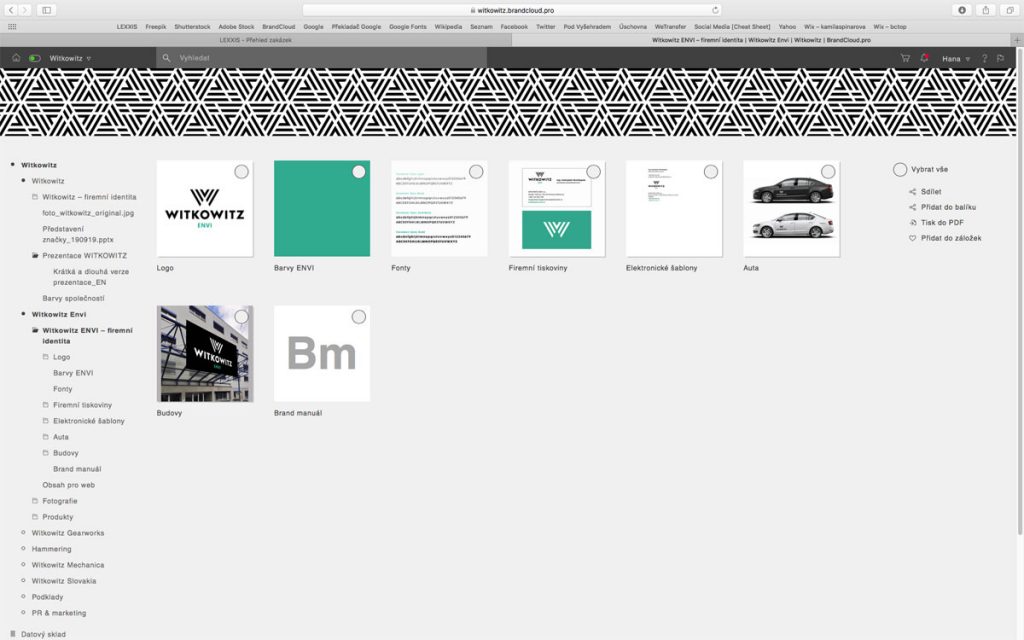Open the Budovy building photo thumbnail

click(x=205, y=353)
